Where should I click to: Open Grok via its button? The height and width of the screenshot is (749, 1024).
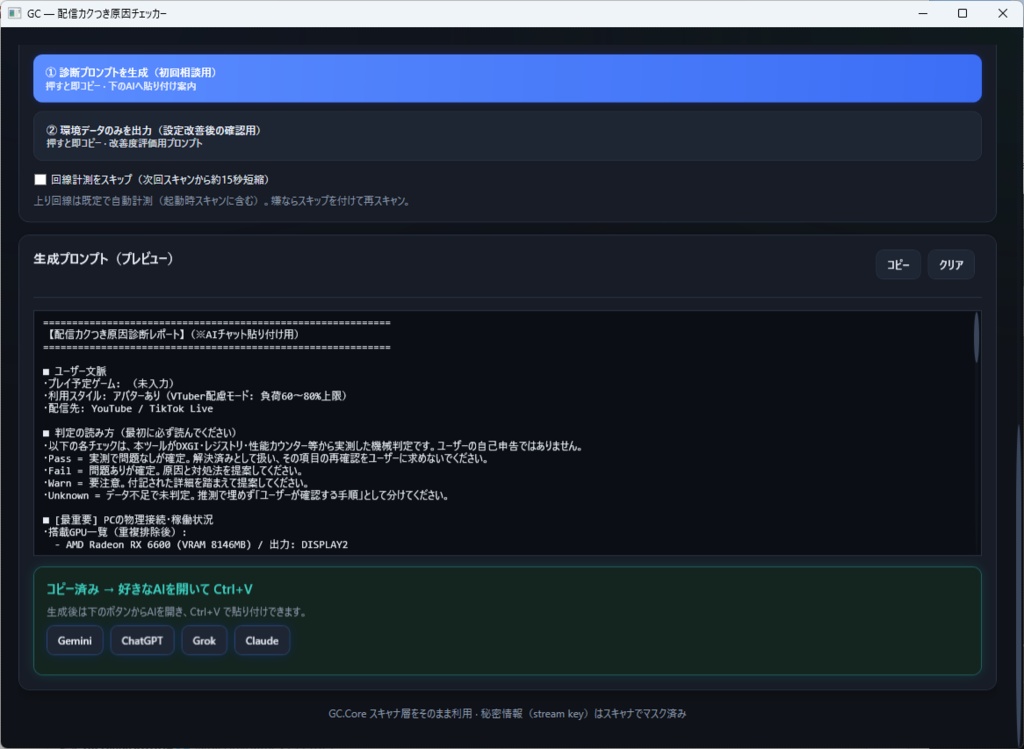coord(204,641)
